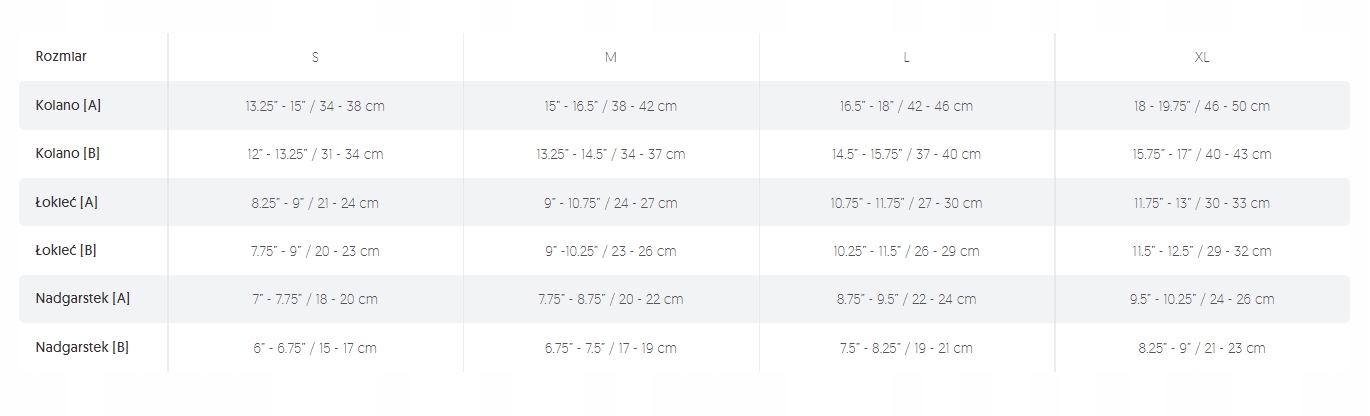Viewport: 1370px width, 416px height.
Task: Click the 38 - 42 cm knee cell
Action: [x=611, y=106]
